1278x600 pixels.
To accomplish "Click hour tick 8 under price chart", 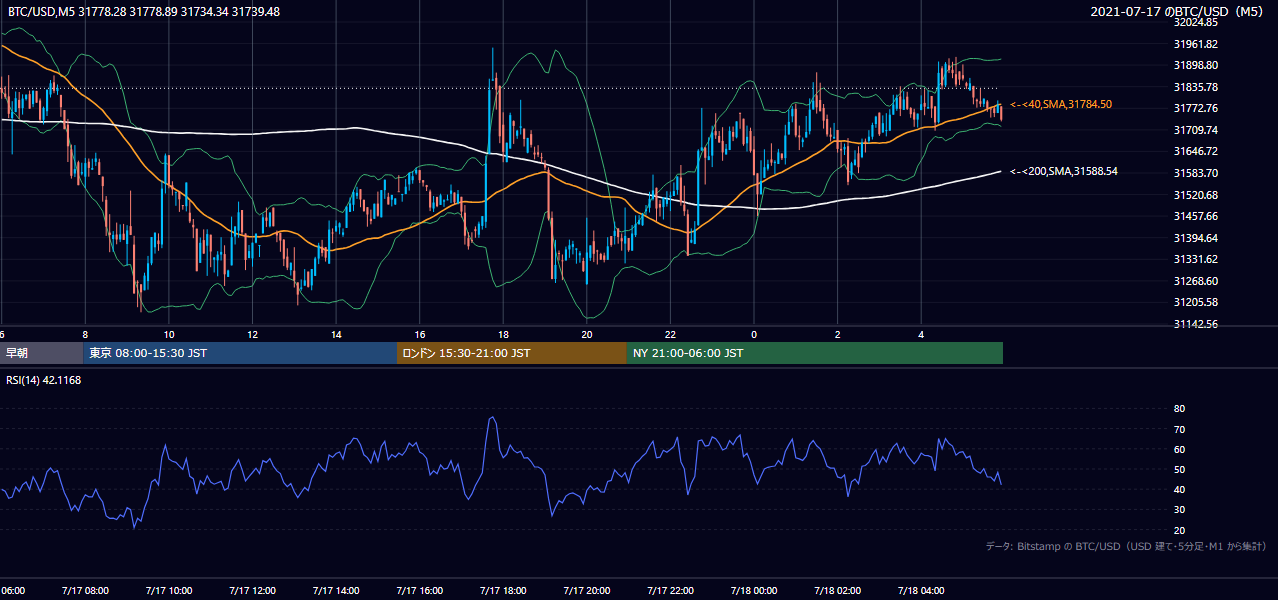I will (85, 335).
